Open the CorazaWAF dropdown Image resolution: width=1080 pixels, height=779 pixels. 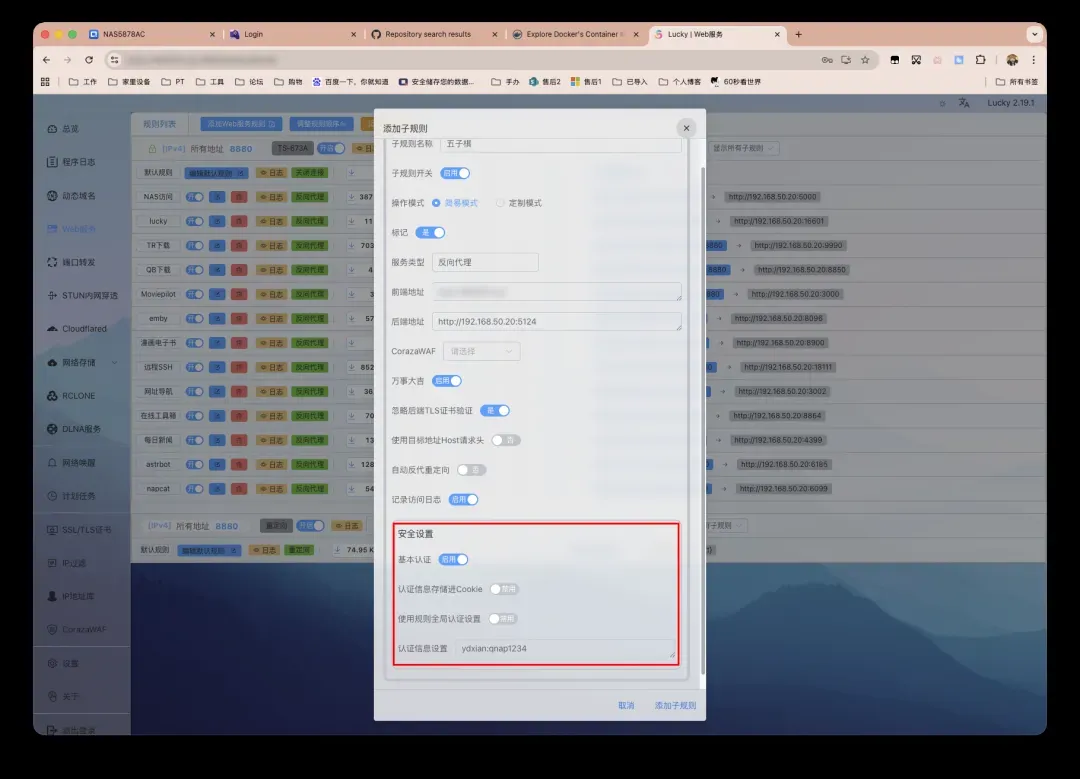(483, 351)
